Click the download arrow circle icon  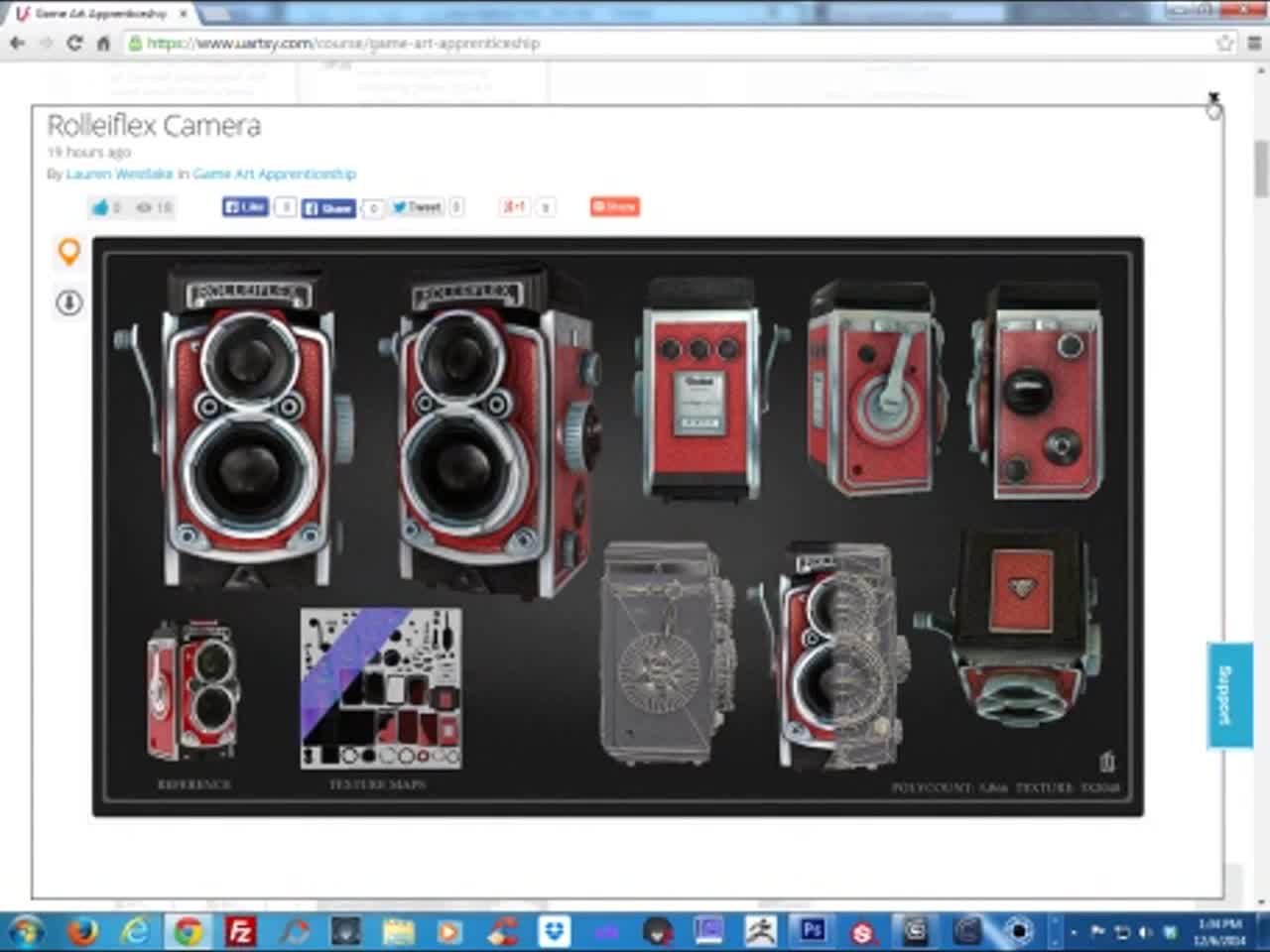click(x=68, y=302)
